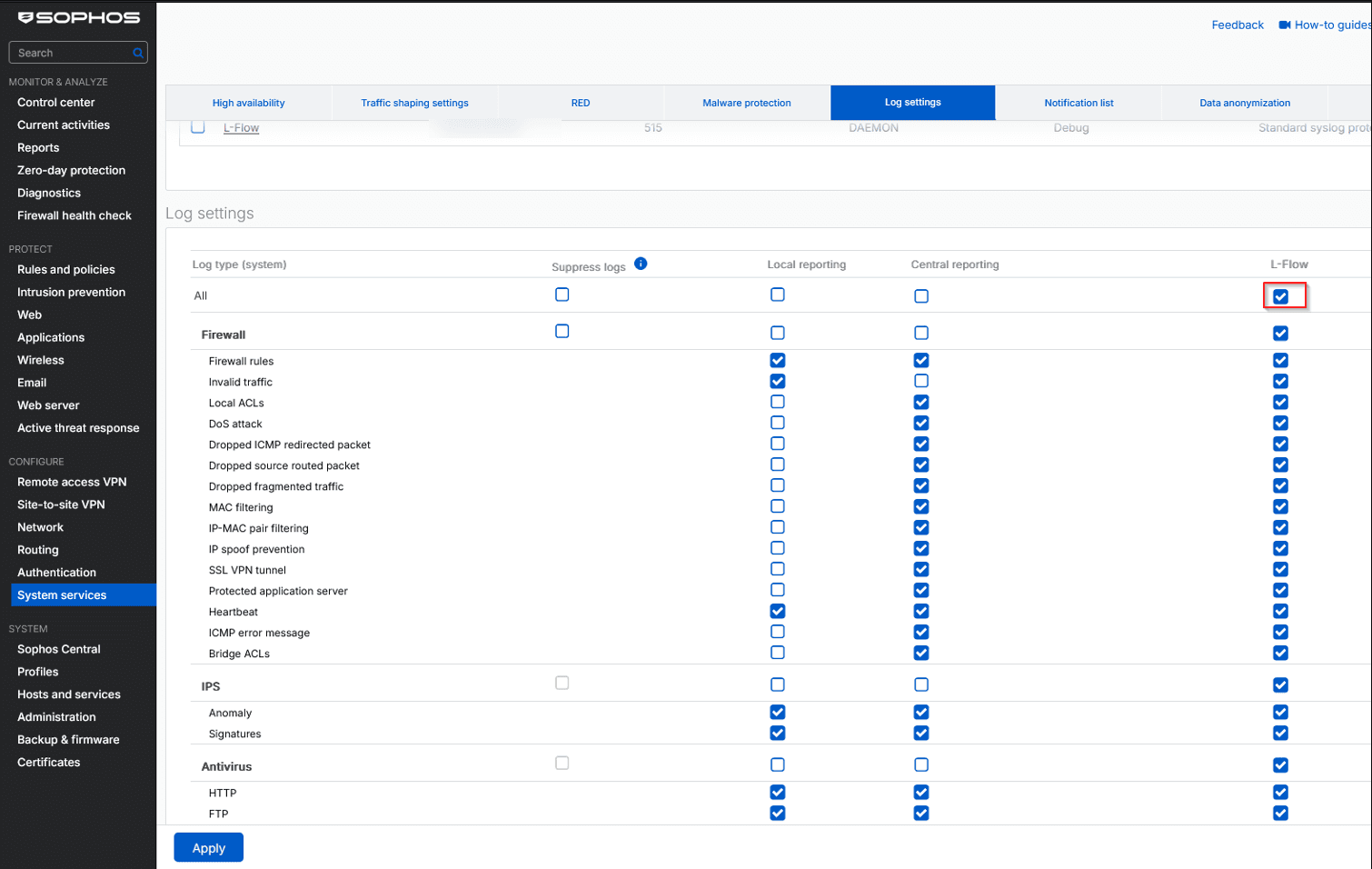The image size is (1372, 869).
Task: Open Firewall health check
Action: tap(75, 215)
